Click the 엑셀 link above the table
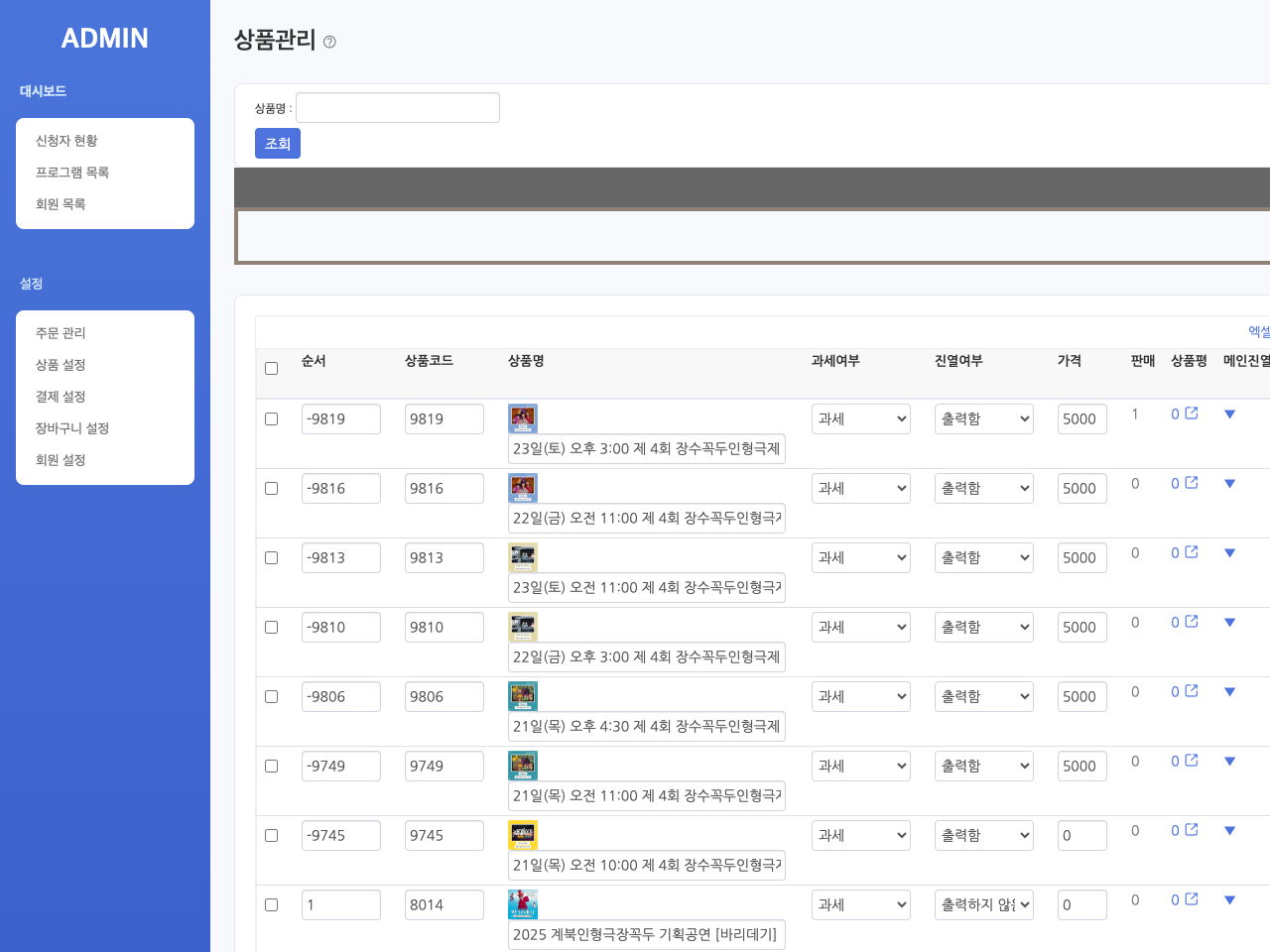Viewport: 1270px width, 952px height. (1258, 332)
